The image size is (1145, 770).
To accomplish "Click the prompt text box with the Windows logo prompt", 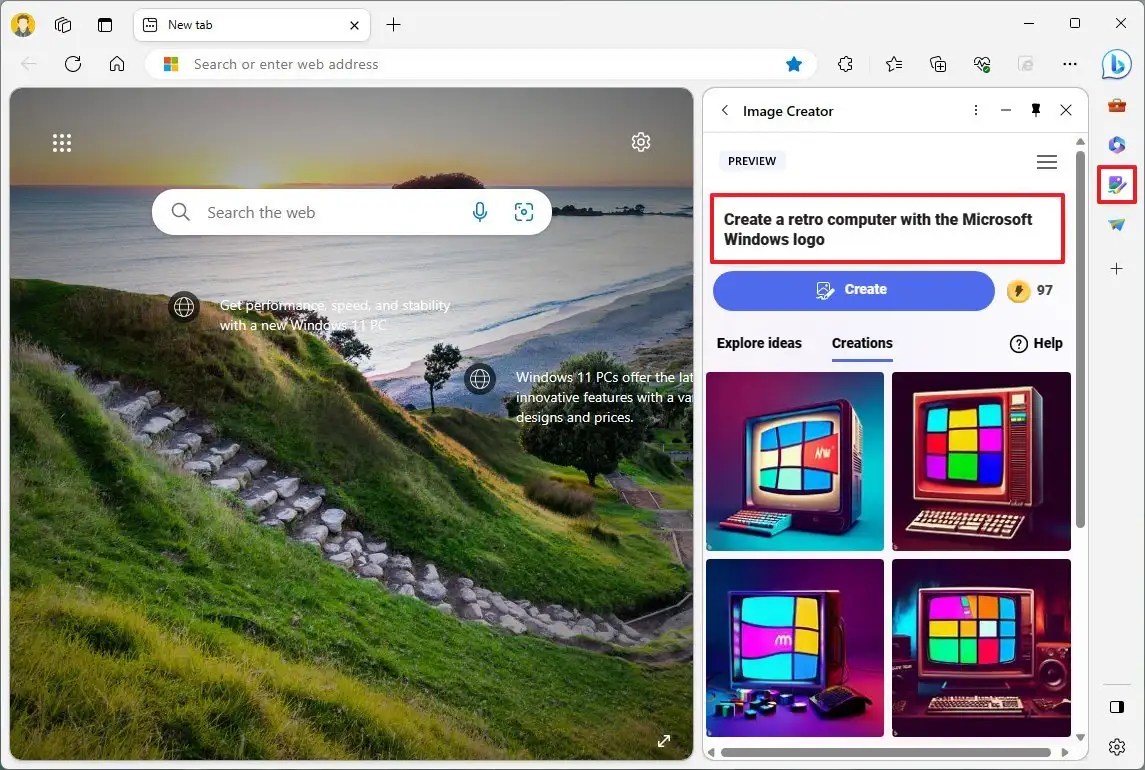I will [886, 229].
